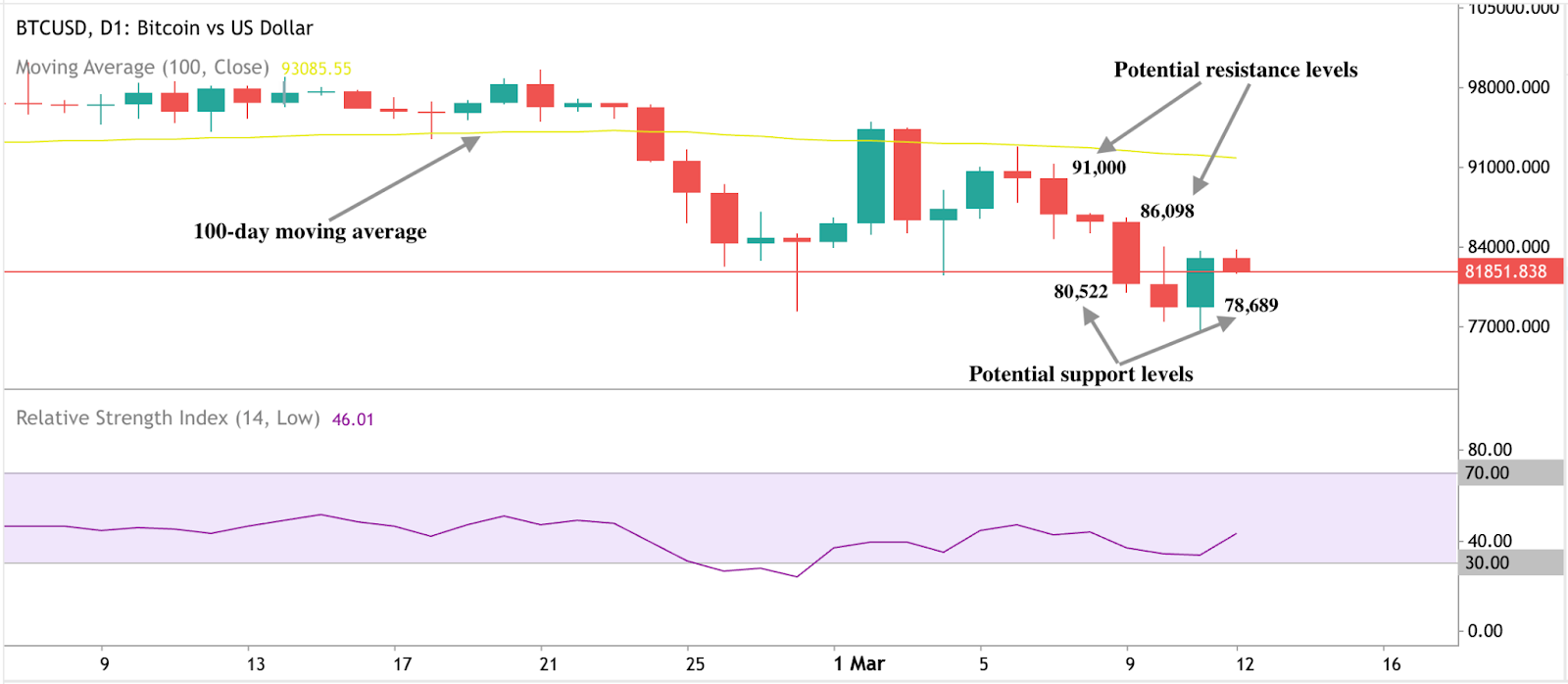
Task: Click the yellow 93085.55 moving average value
Action: click(316, 69)
